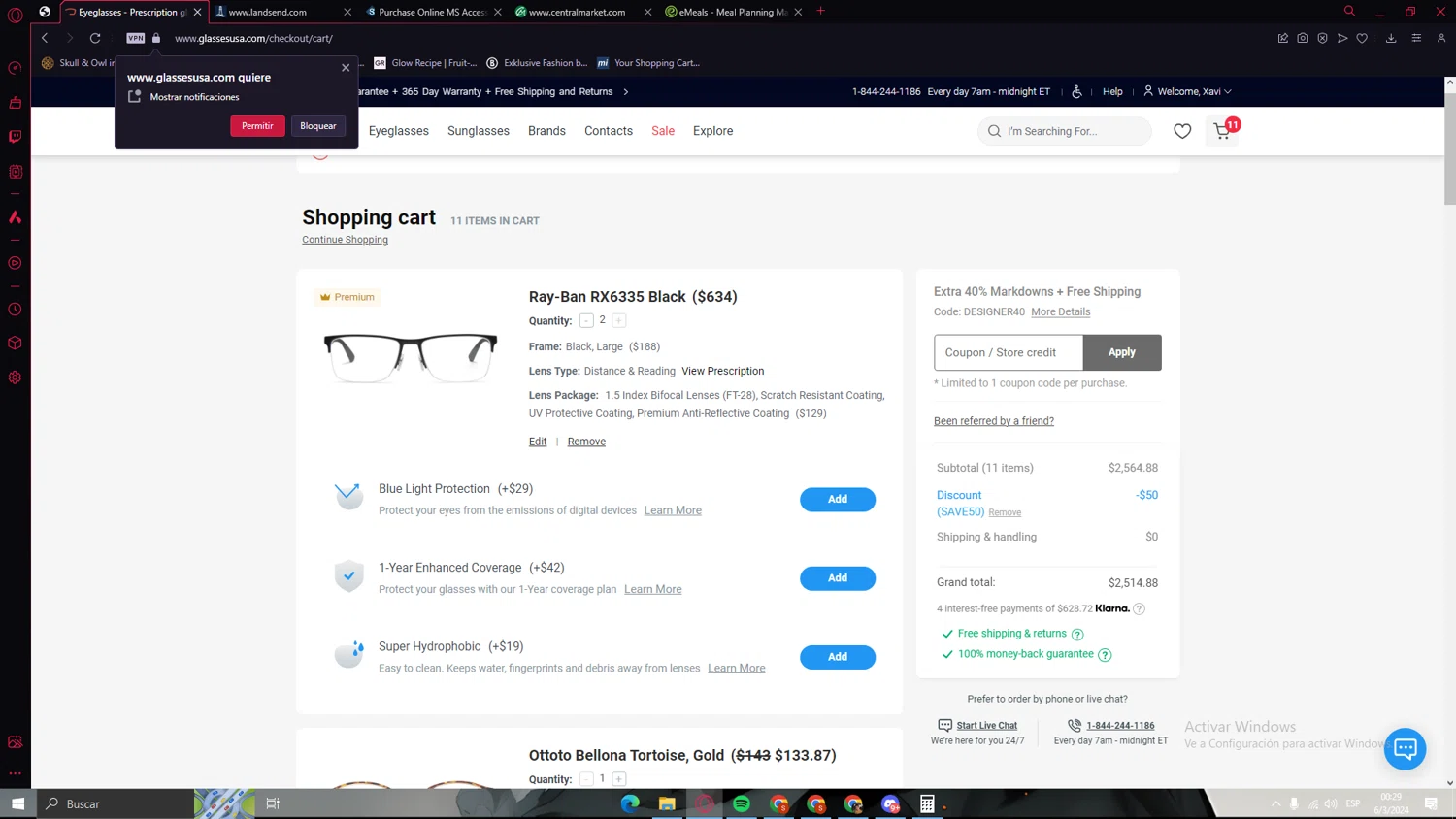Open a new browser tab with plus
The image size is (1456, 819).
pyautogui.click(x=821, y=11)
